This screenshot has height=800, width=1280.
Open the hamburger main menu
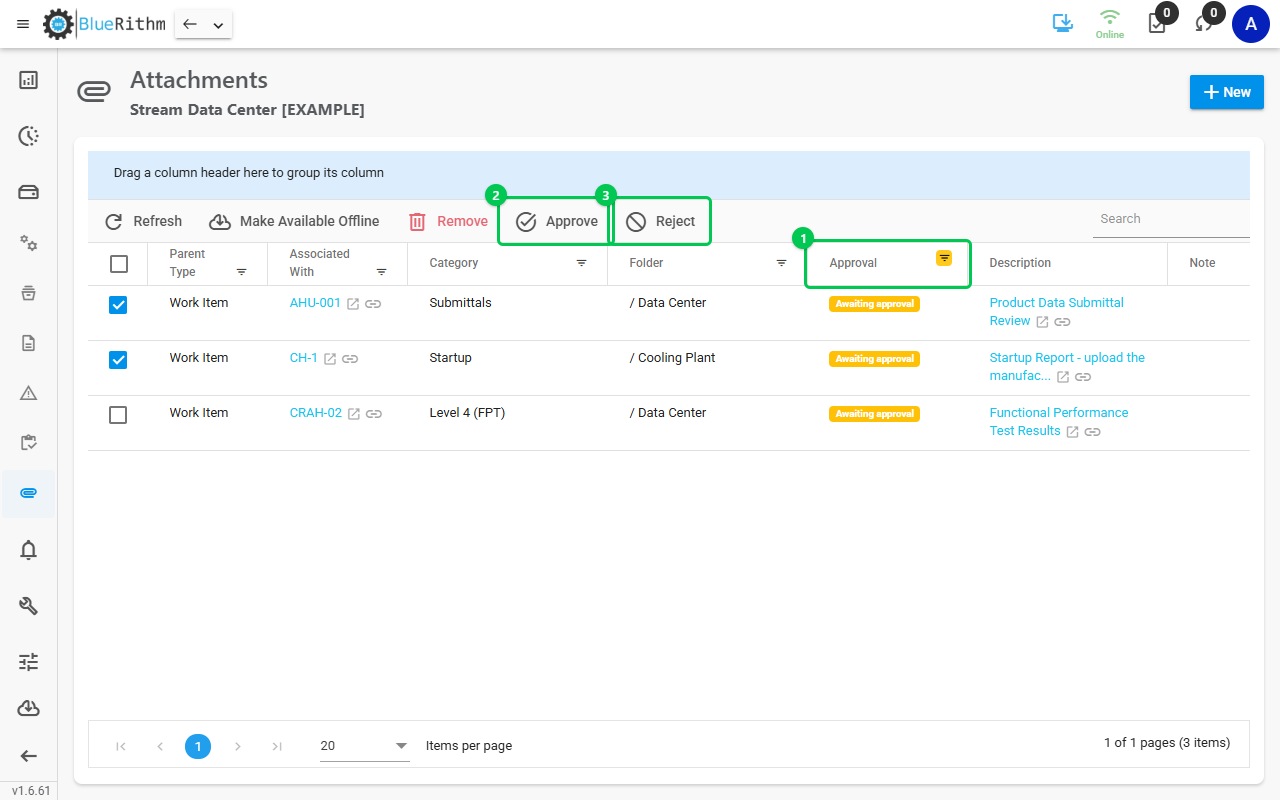coord(23,24)
